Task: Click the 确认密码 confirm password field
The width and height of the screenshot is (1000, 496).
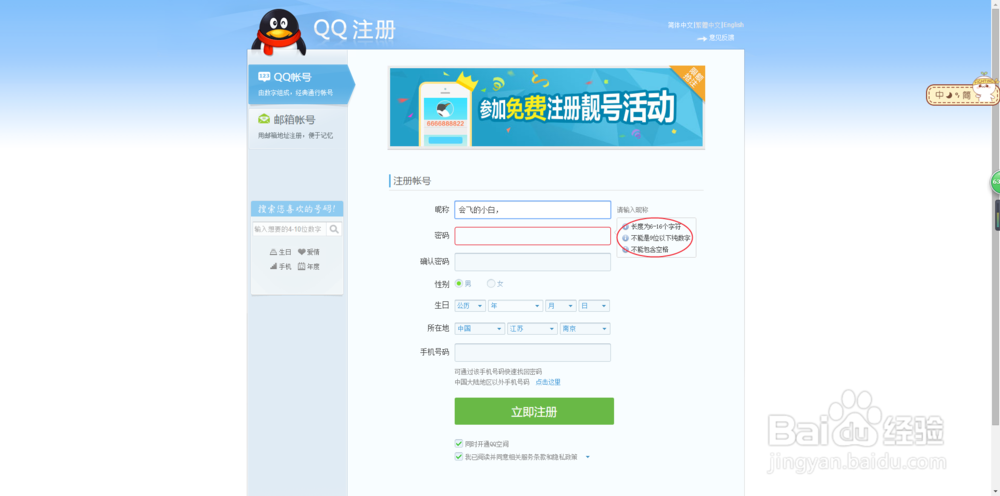Action: [x=533, y=262]
